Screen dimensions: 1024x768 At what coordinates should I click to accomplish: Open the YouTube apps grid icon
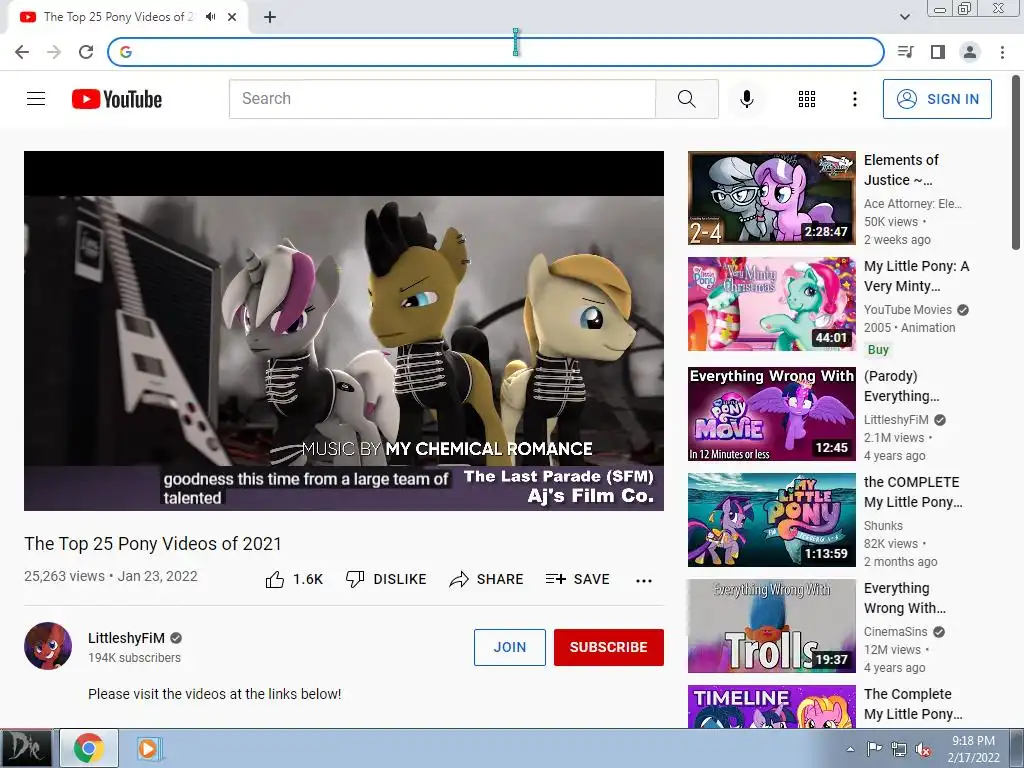(807, 99)
